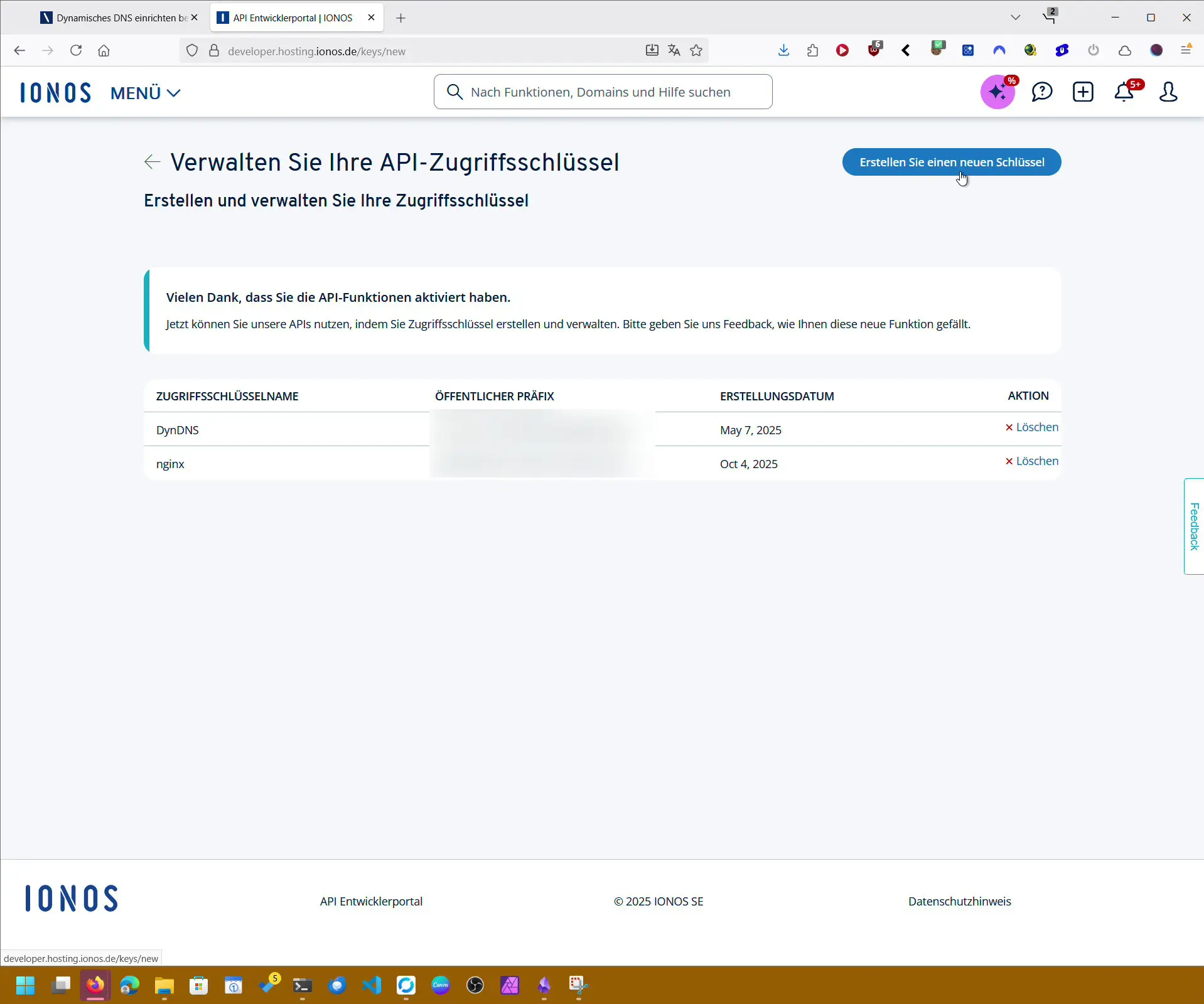Delete the DynDNS access key
This screenshot has height=1004, width=1204.
(1031, 427)
